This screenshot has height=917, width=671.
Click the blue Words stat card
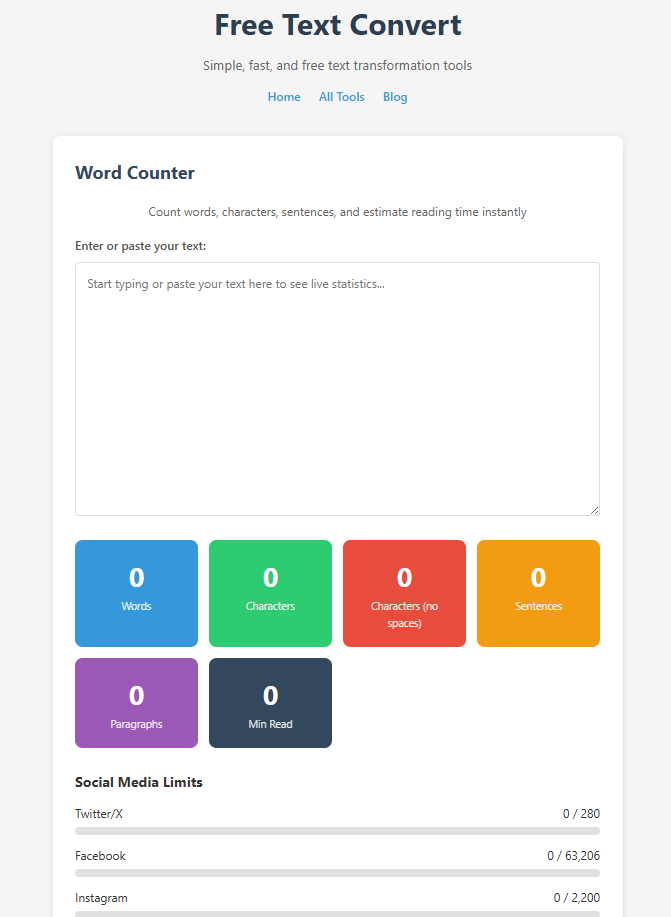point(136,593)
